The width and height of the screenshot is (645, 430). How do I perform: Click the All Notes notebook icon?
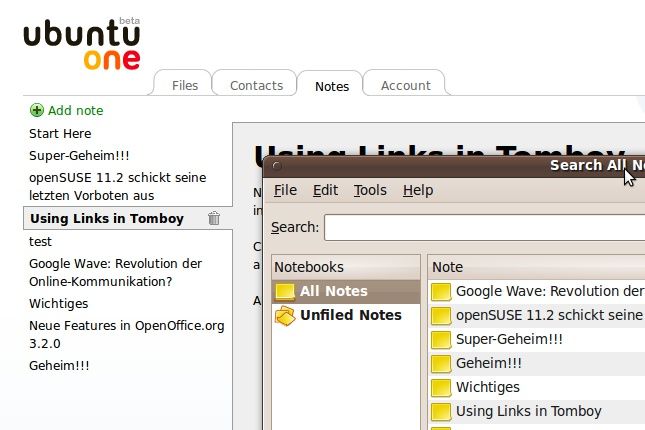click(x=285, y=291)
